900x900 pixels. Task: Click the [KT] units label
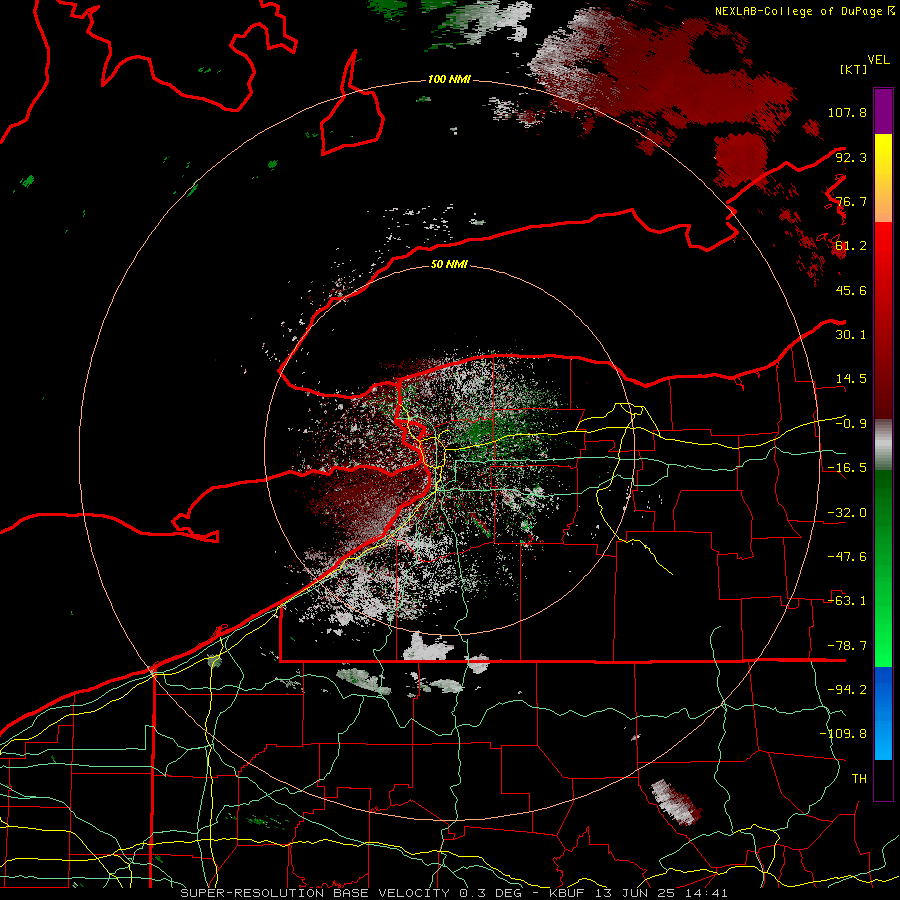[853, 69]
